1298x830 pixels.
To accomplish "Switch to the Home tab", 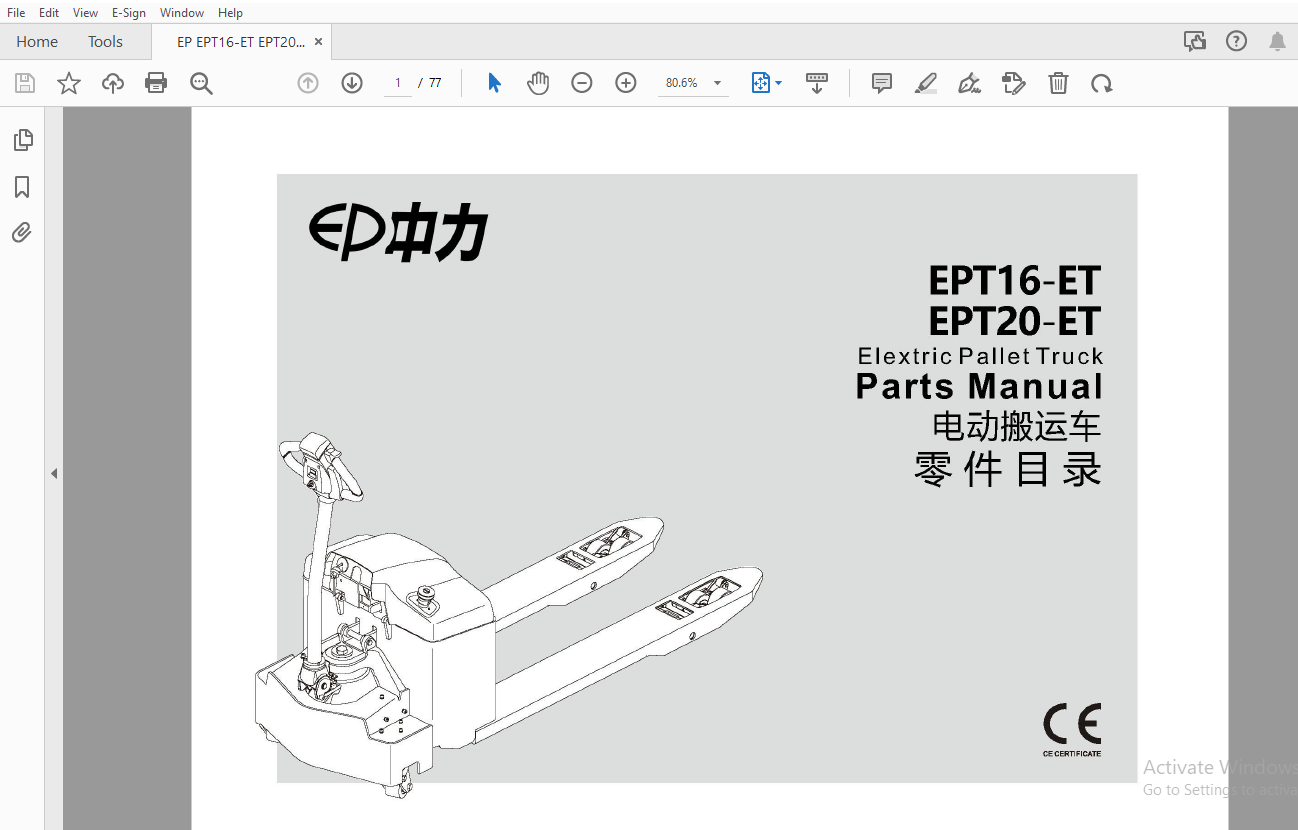I will (37, 42).
